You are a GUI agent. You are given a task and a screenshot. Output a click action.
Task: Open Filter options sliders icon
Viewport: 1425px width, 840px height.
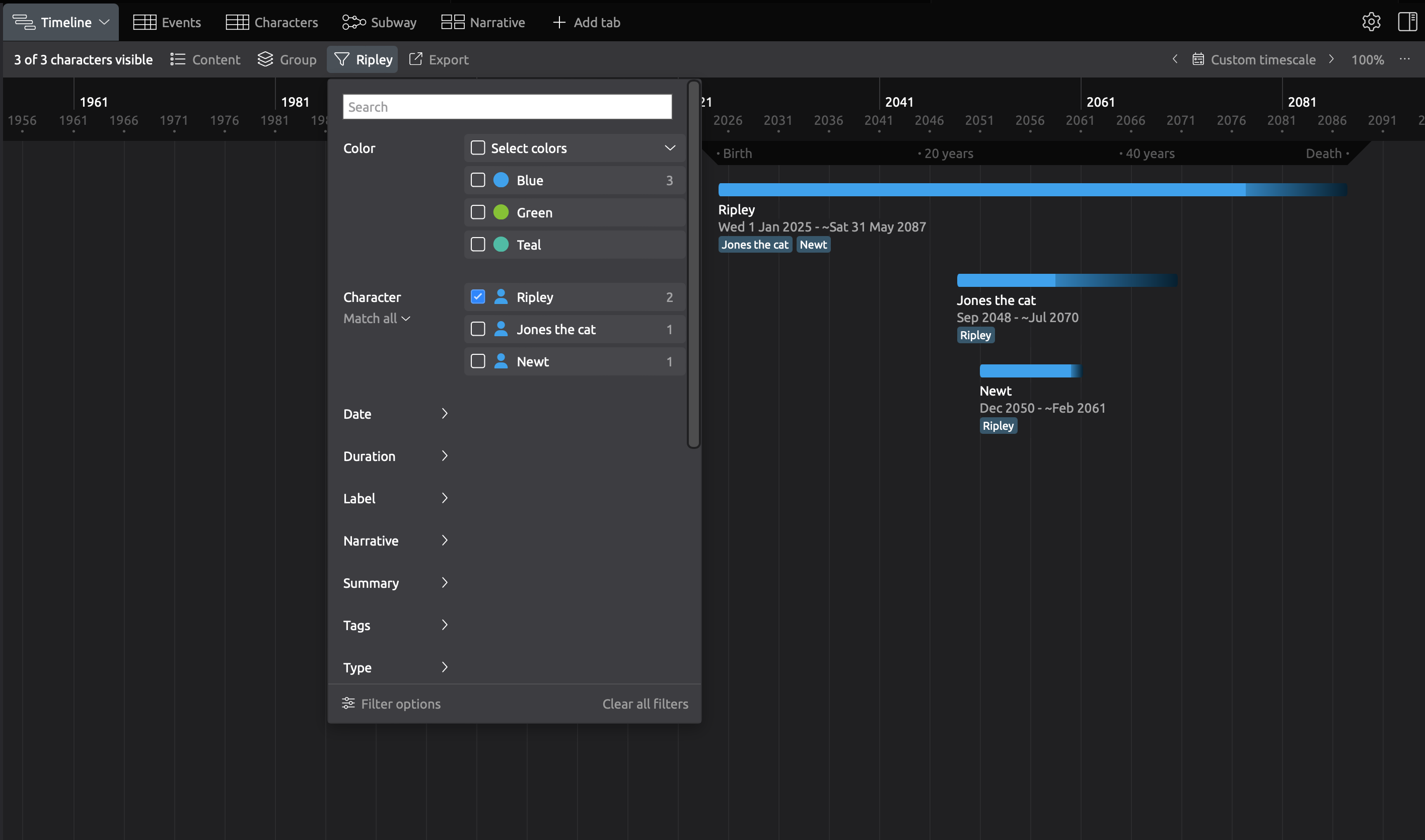(x=348, y=703)
